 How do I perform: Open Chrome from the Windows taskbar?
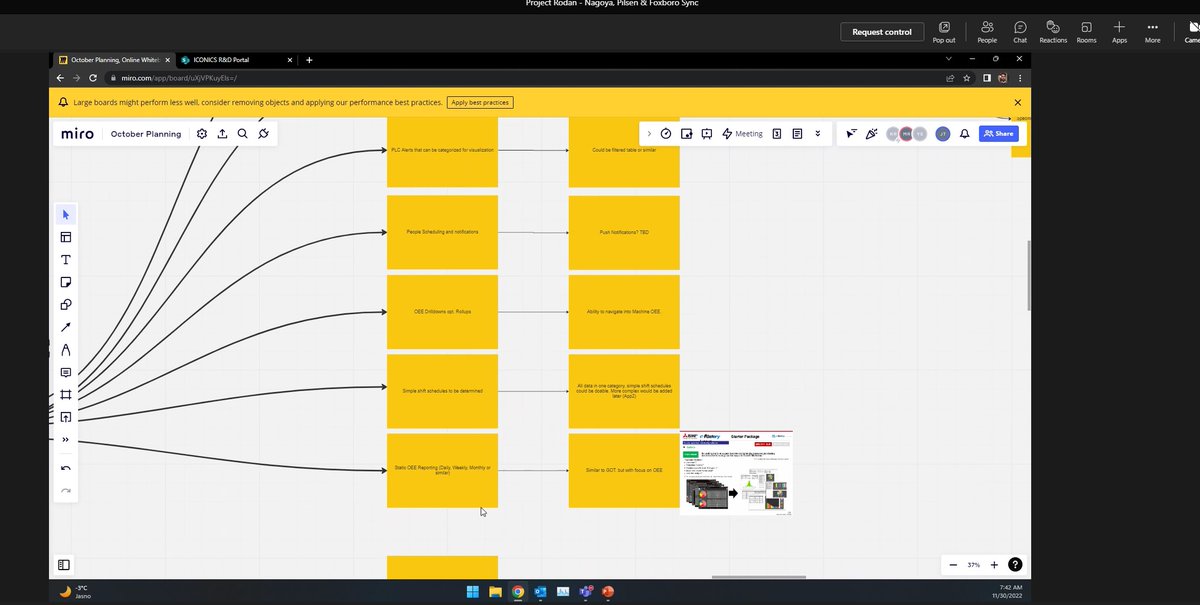pos(517,592)
